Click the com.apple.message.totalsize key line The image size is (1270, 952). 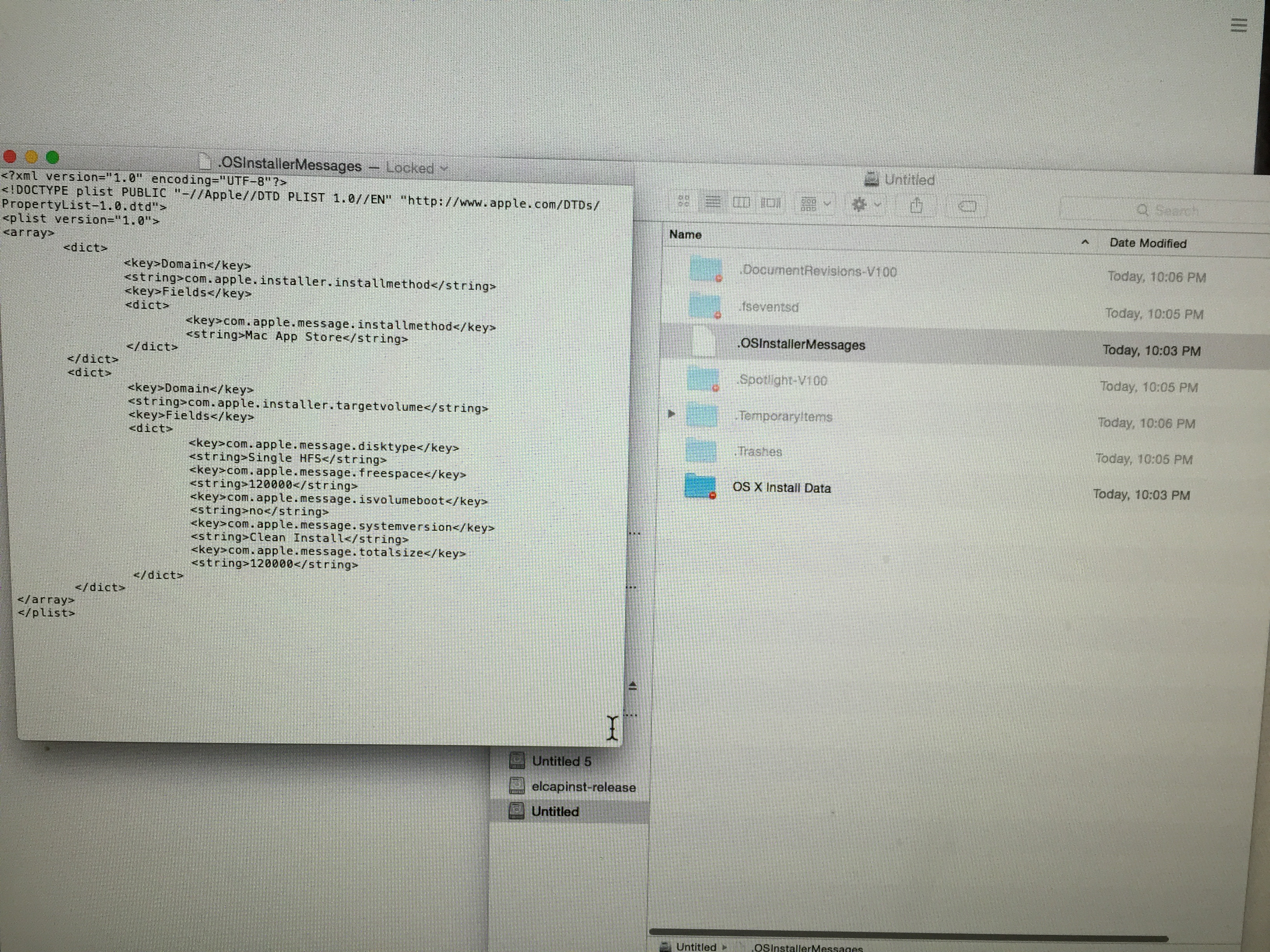(x=328, y=552)
